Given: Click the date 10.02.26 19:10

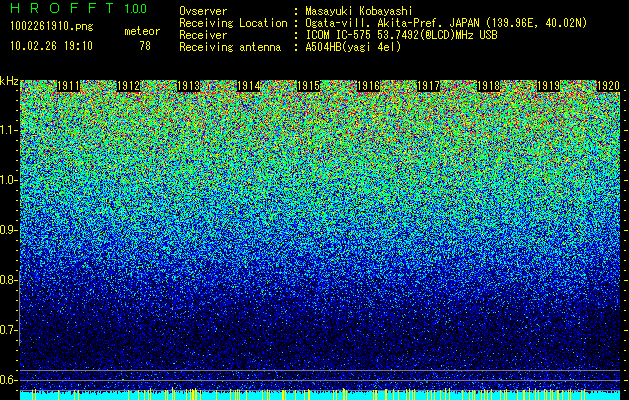Looking at the screenshot, I should 51,46.
